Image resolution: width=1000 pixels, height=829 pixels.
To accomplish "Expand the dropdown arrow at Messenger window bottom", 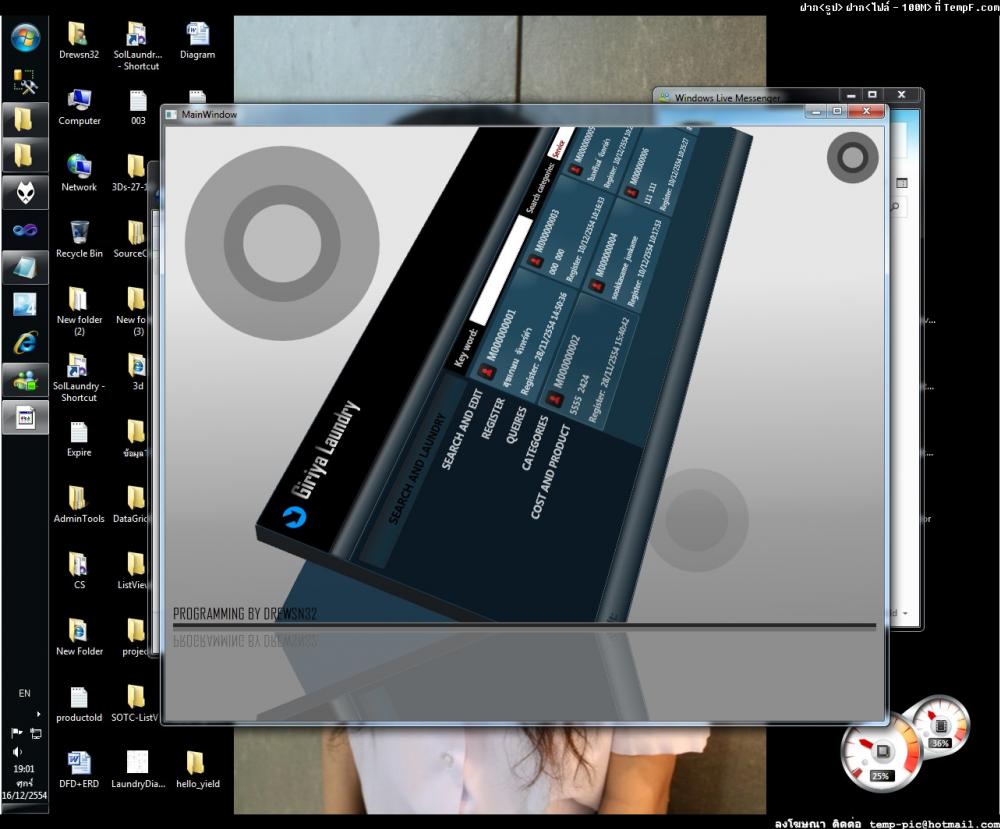I will coord(906,613).
